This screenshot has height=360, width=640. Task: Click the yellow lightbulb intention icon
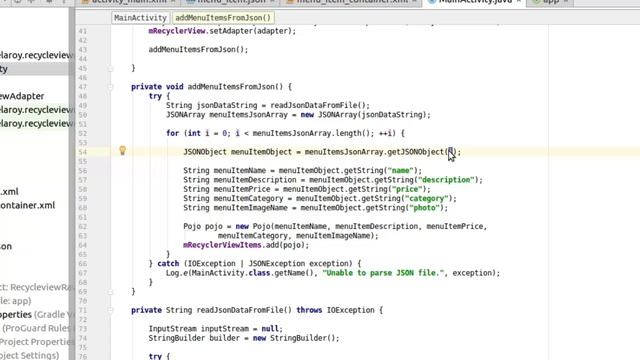[x=122, y=151]
